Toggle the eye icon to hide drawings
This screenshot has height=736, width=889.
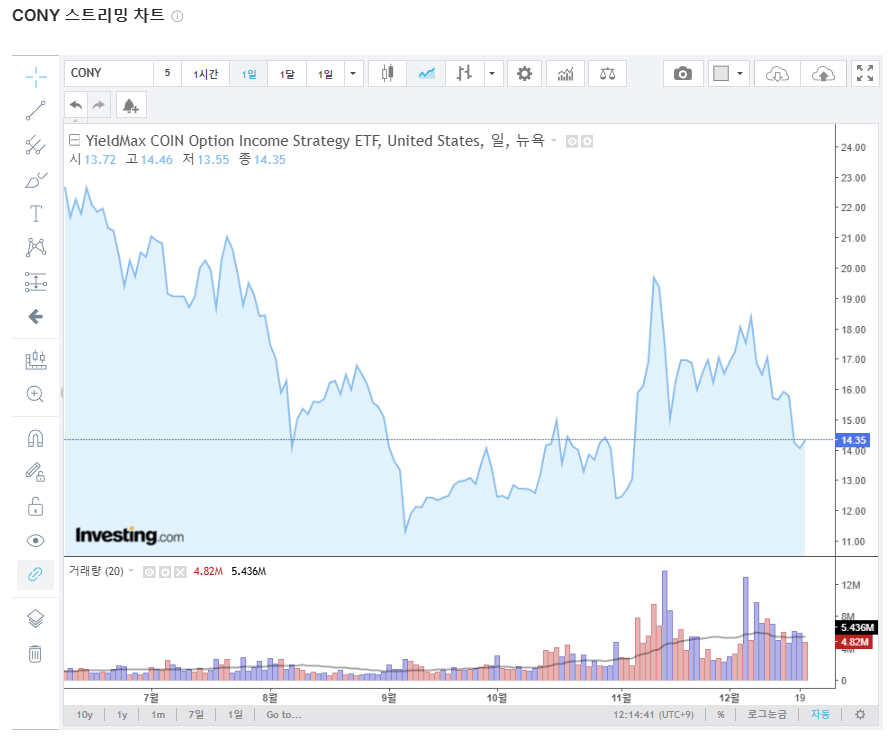35,540
